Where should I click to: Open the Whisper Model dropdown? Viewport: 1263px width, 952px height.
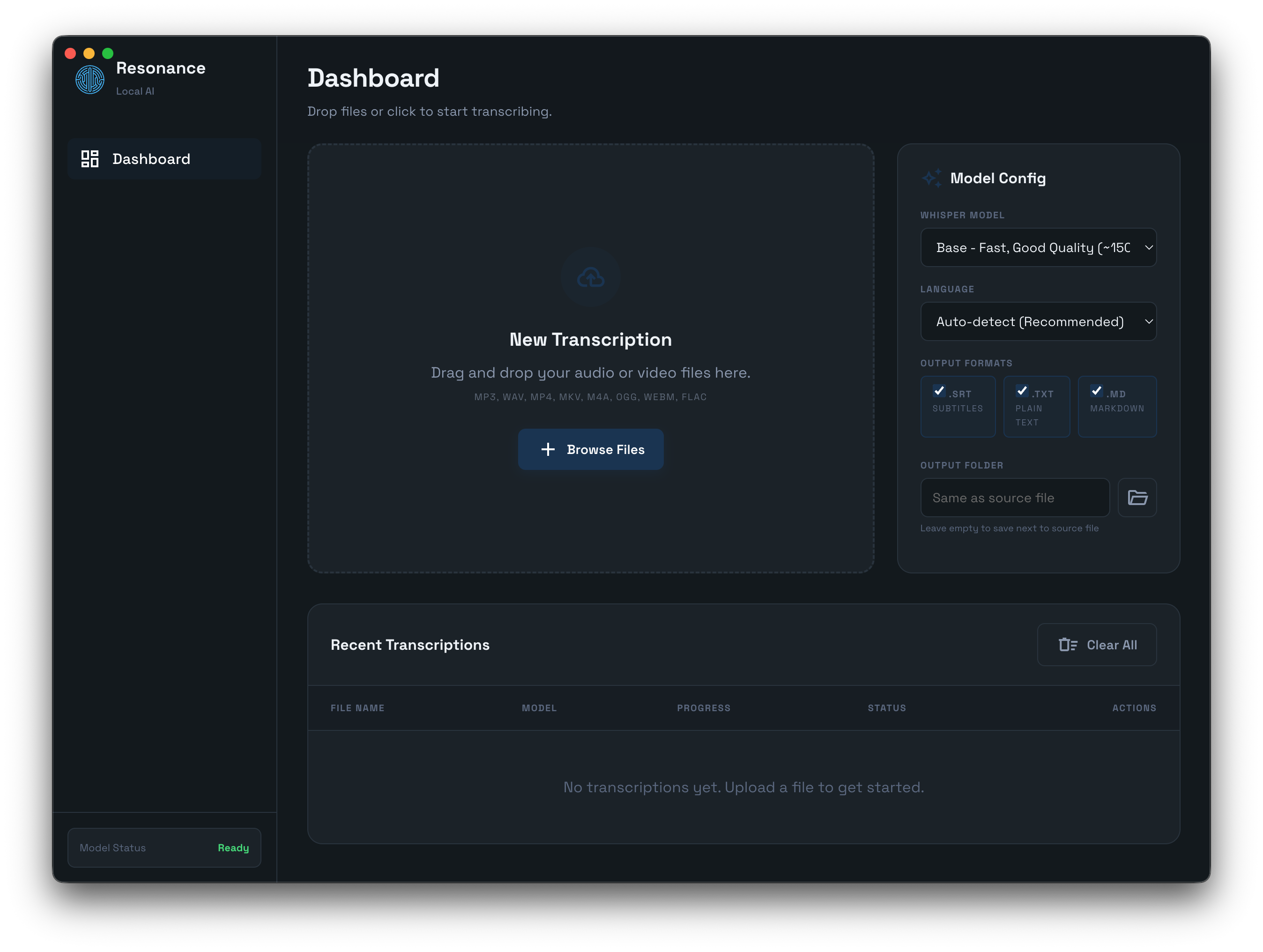click(1038, 247)
